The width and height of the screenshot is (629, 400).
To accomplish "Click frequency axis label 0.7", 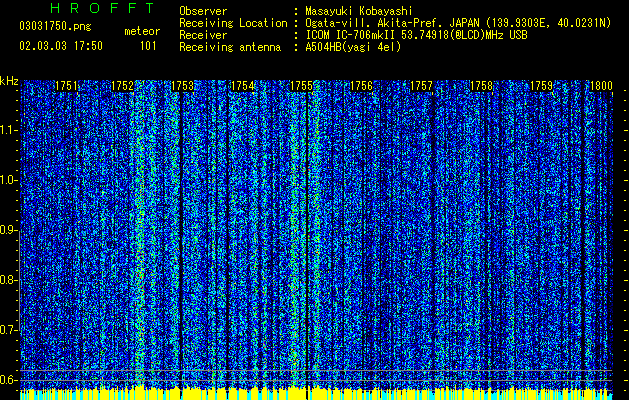I will [9, 330].
